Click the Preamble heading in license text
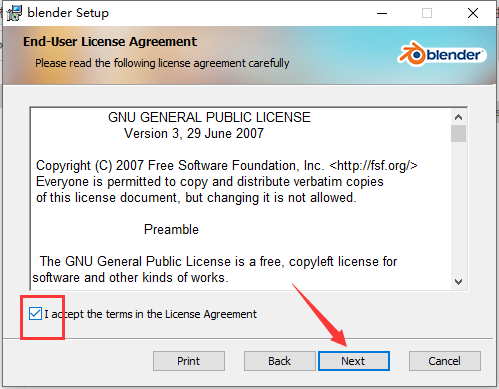This screenshot has width=499, height=389. coord(171,229)
